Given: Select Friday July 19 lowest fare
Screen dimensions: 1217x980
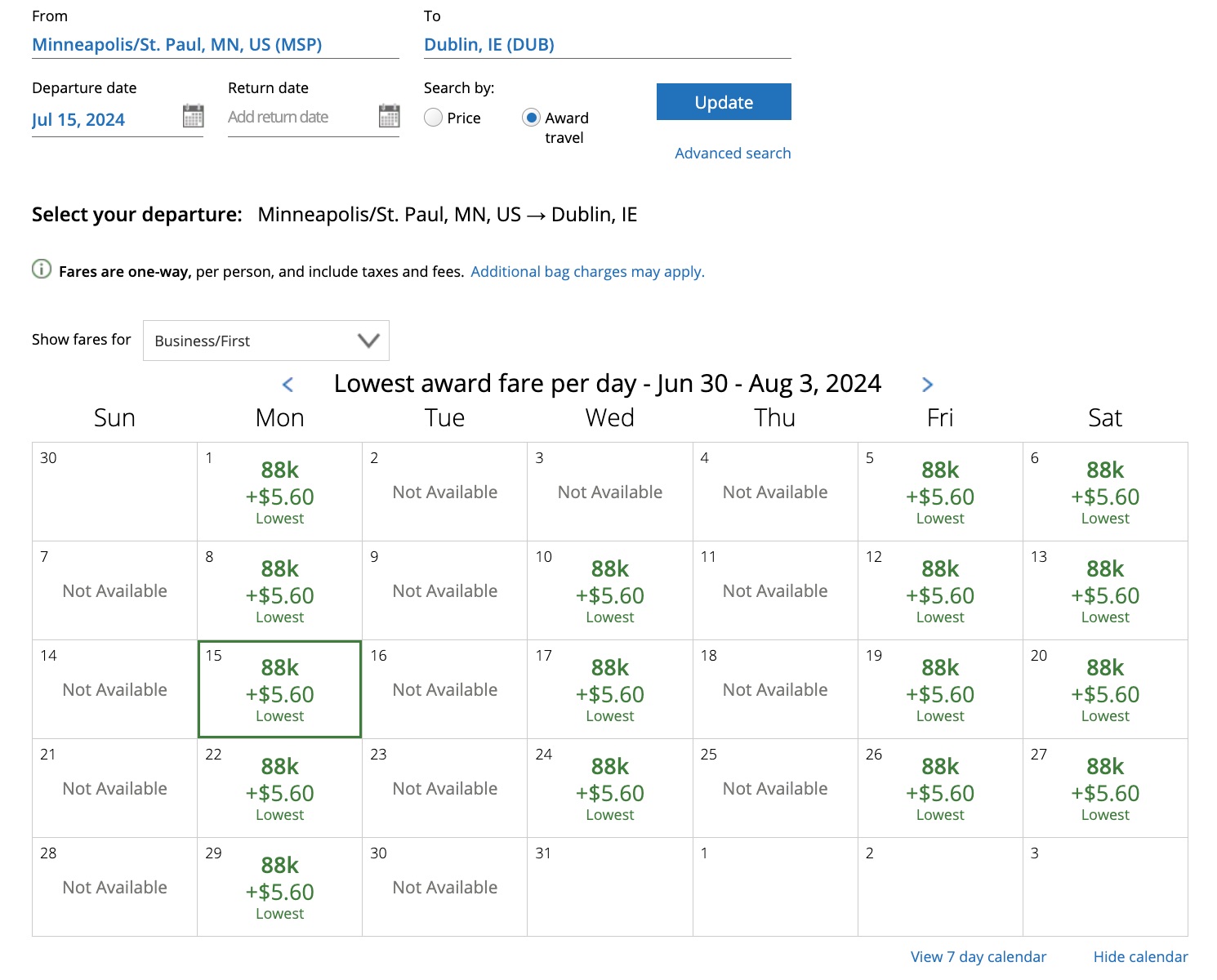Looking at the screenshot, I should pyautogui.click(x=939, y=688).
